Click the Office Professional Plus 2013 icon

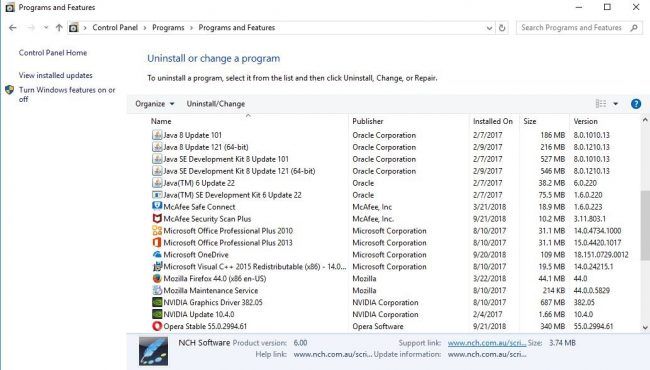(157, 242)
